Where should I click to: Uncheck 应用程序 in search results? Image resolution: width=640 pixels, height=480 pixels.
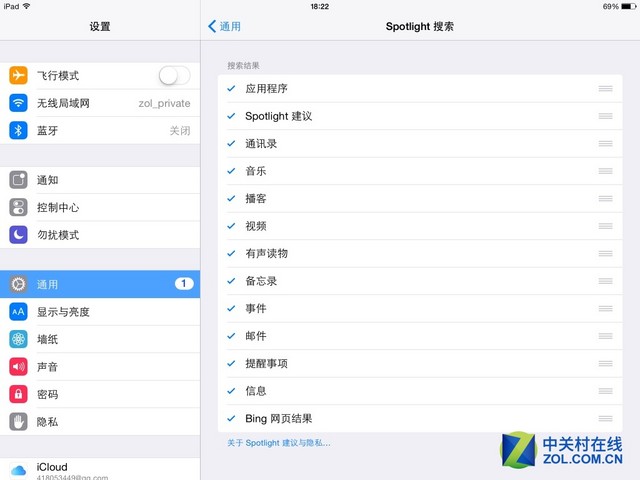[x=231, y=88]
